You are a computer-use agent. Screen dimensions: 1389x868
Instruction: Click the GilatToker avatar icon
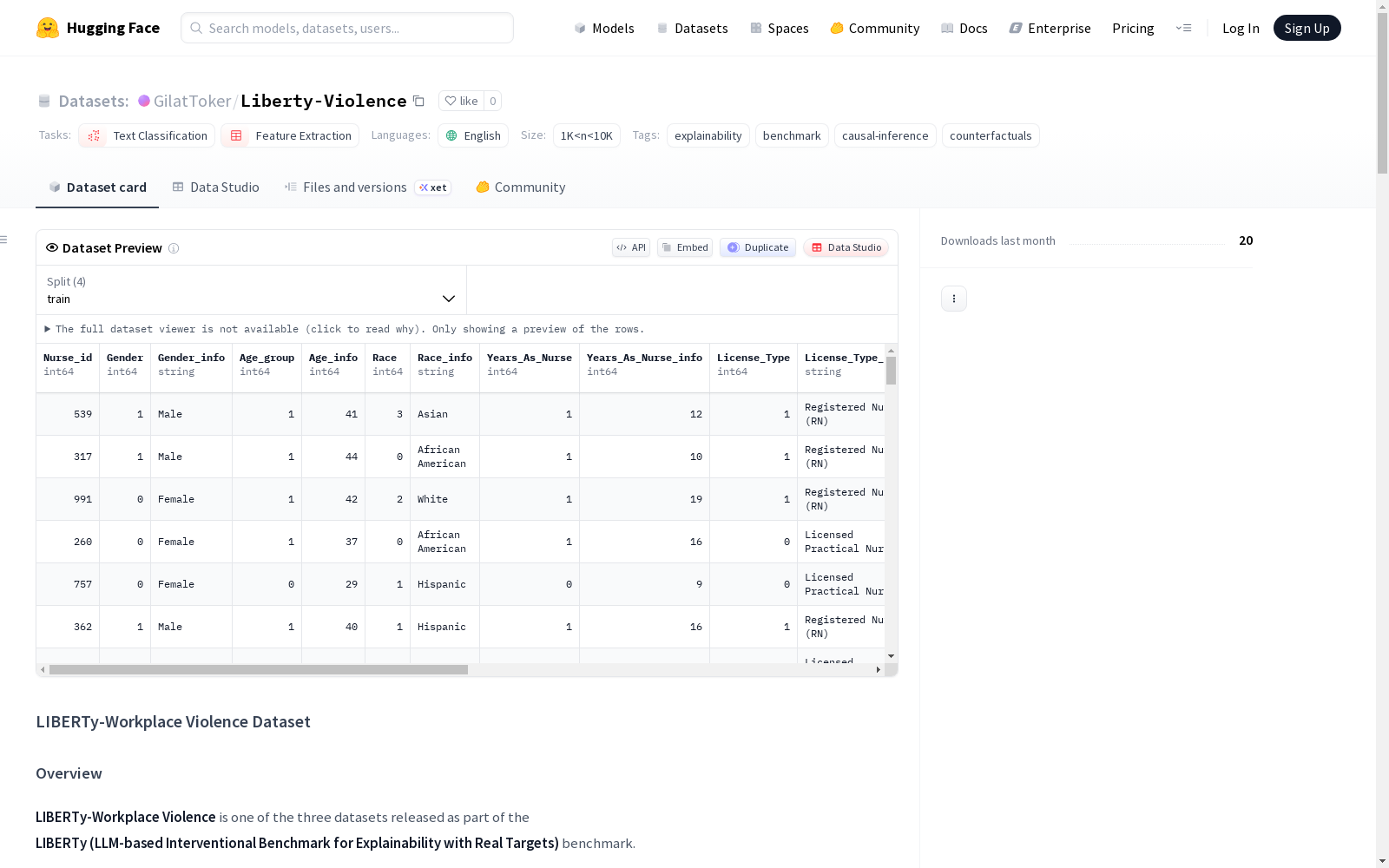tap(144, 101)
